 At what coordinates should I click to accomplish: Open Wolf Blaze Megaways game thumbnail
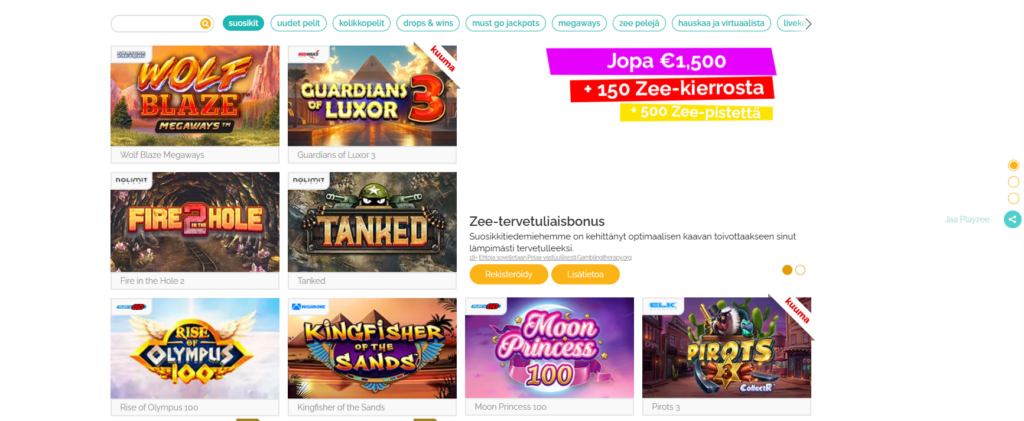click(x=195, y=95)
